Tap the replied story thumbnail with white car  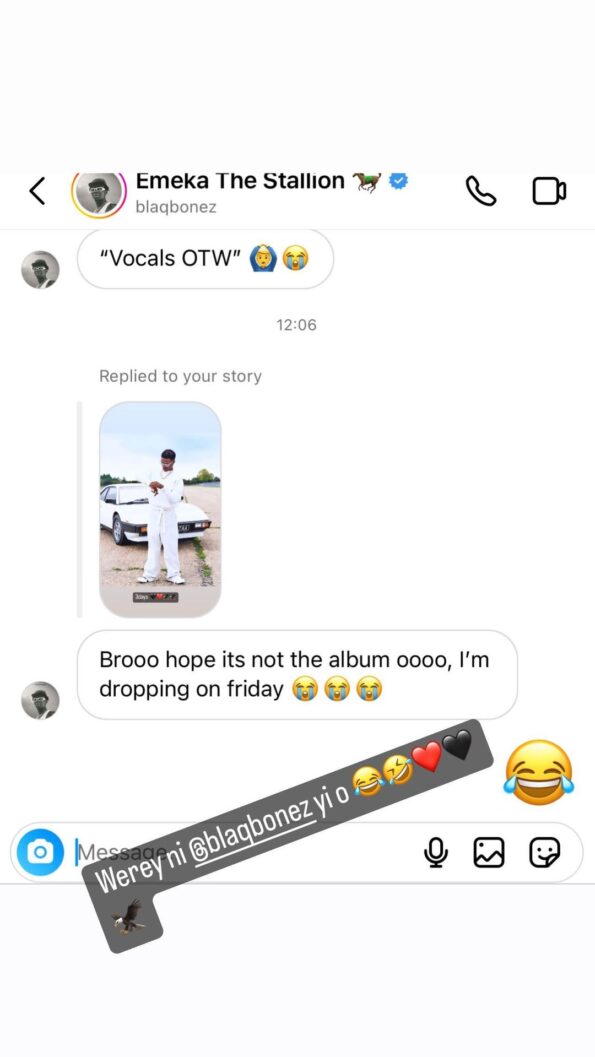160,509
